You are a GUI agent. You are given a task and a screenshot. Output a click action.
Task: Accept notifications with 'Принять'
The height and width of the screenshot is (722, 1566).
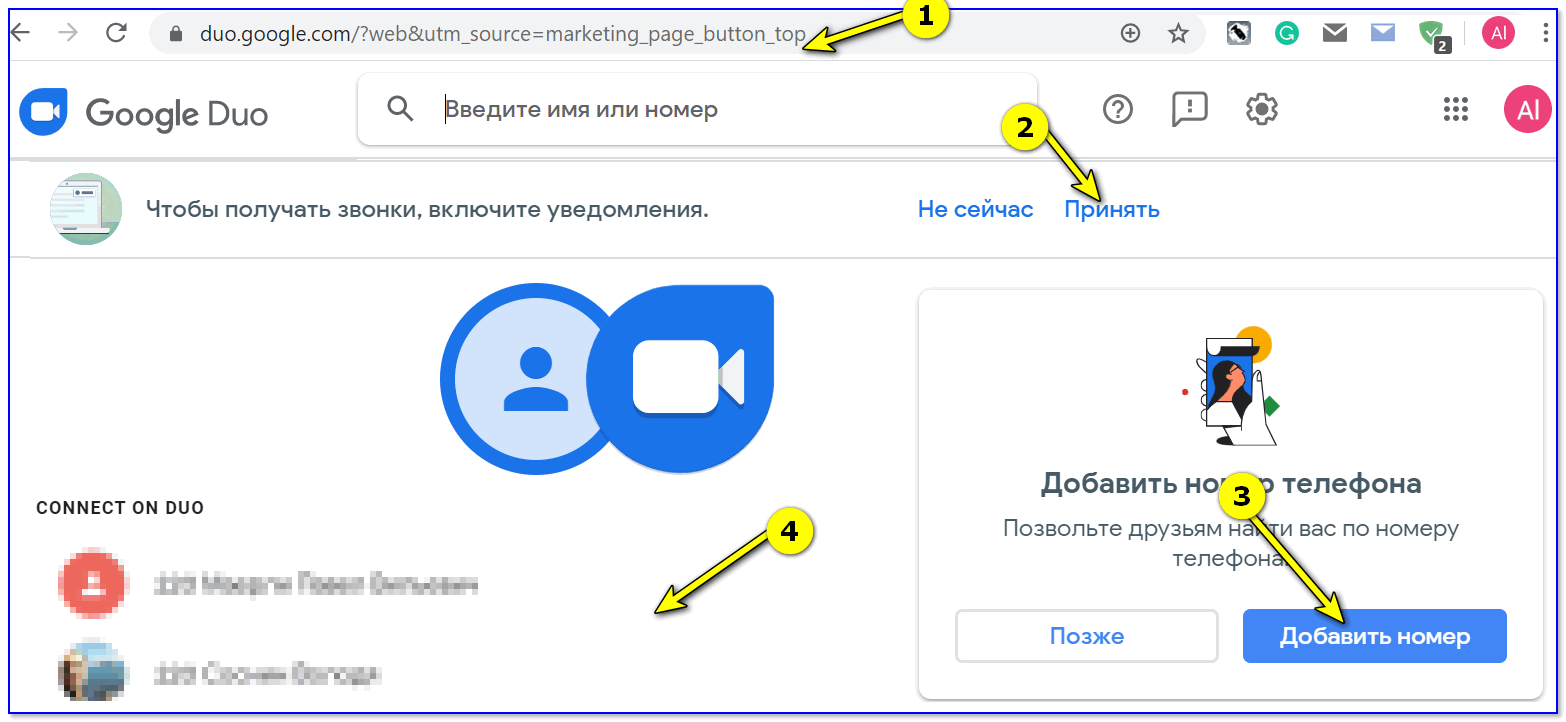pyautogui.click(x=1112, y=210)
